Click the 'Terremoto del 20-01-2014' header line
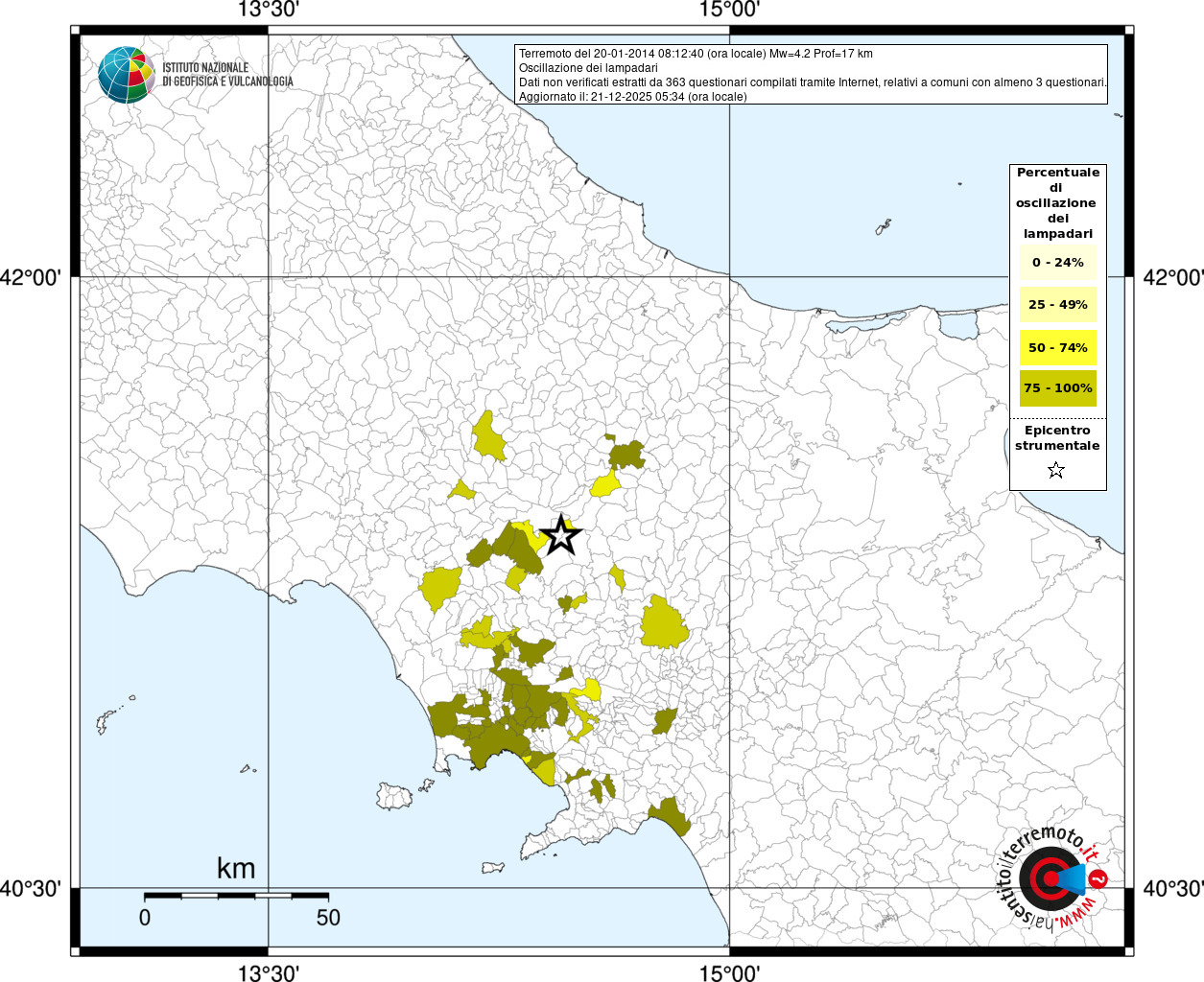This screenshot has width=1204, height=982. pyautogui.click(x=696, y=54)
